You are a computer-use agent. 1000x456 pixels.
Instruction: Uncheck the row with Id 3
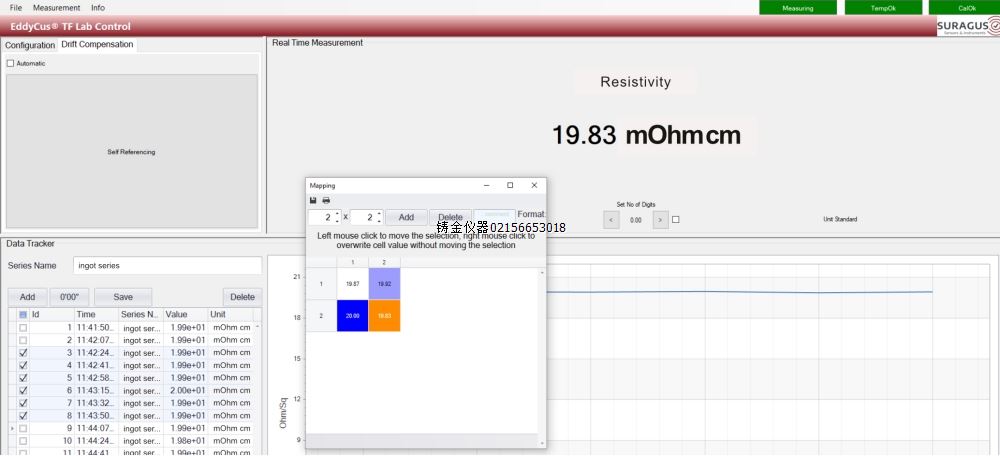coord(23,352)
